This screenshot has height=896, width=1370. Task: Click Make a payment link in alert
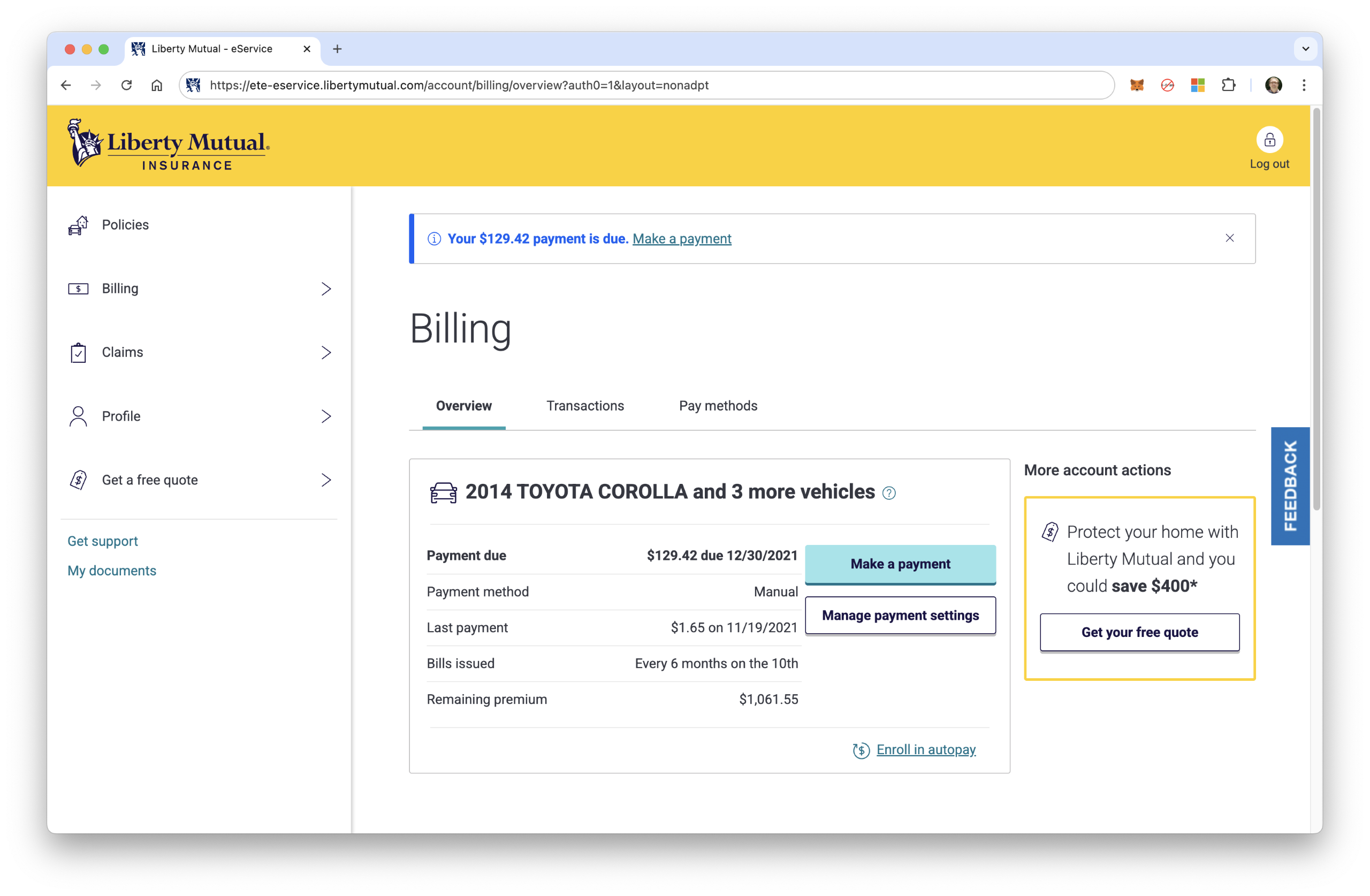click(x=682, y=238)
